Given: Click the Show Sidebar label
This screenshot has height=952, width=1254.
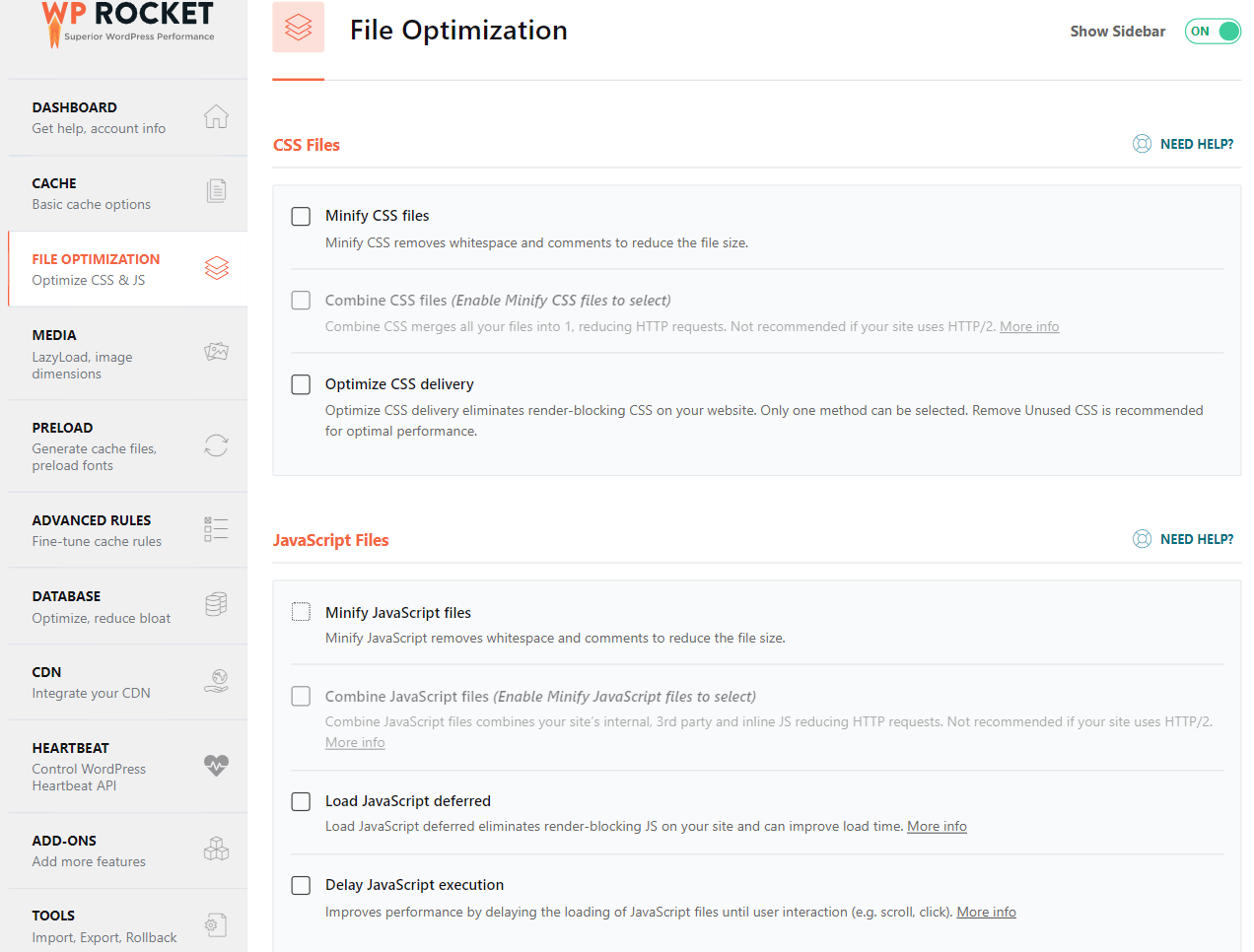Looking at the screenshot, I should [x=1118, y=32].
